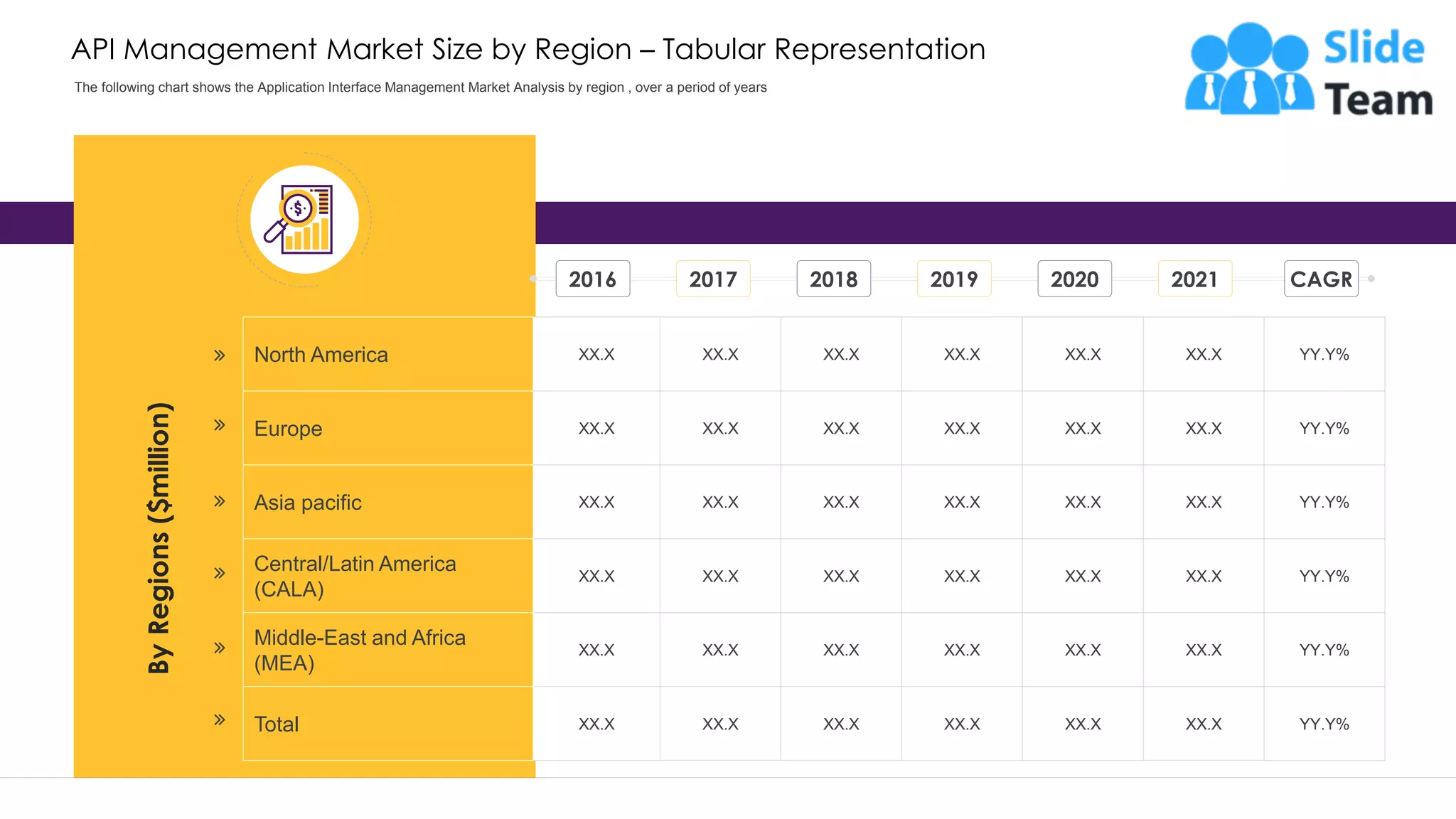This screenshot has width=1456, height=819.
Task: Click the 2020 year box
Action: coord(1074,279)
